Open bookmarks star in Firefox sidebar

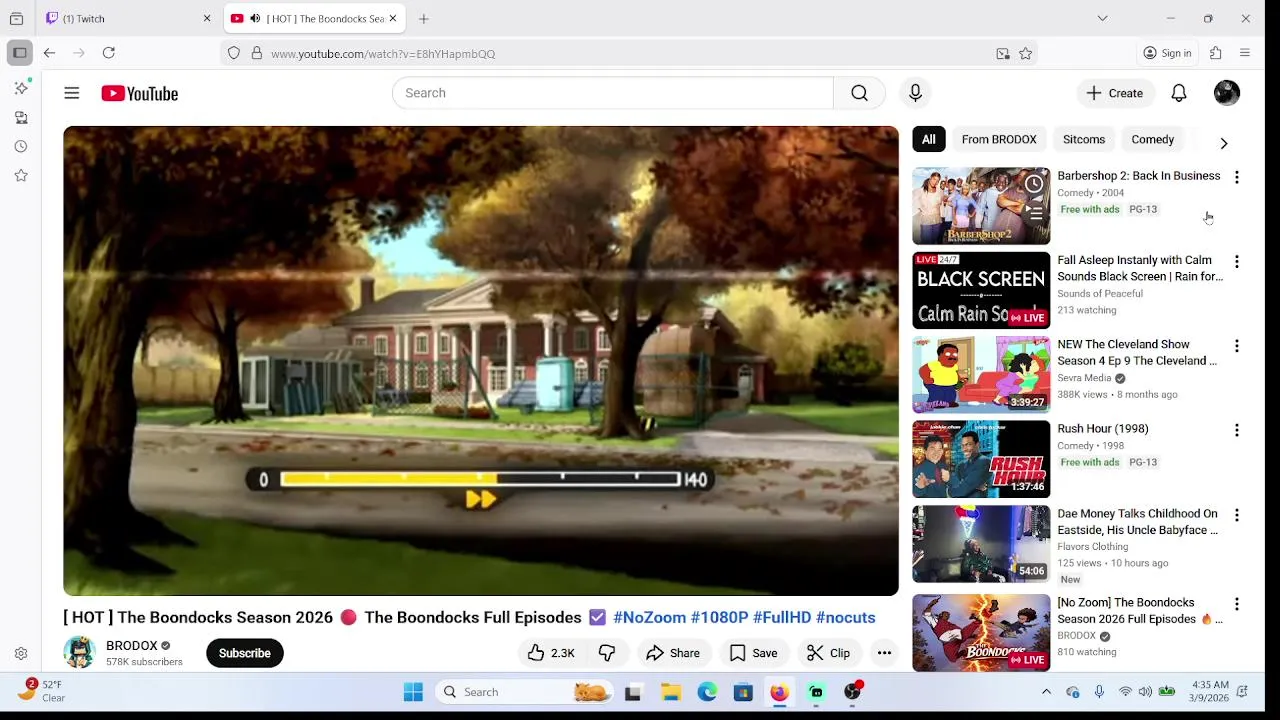tap(21, 175)
